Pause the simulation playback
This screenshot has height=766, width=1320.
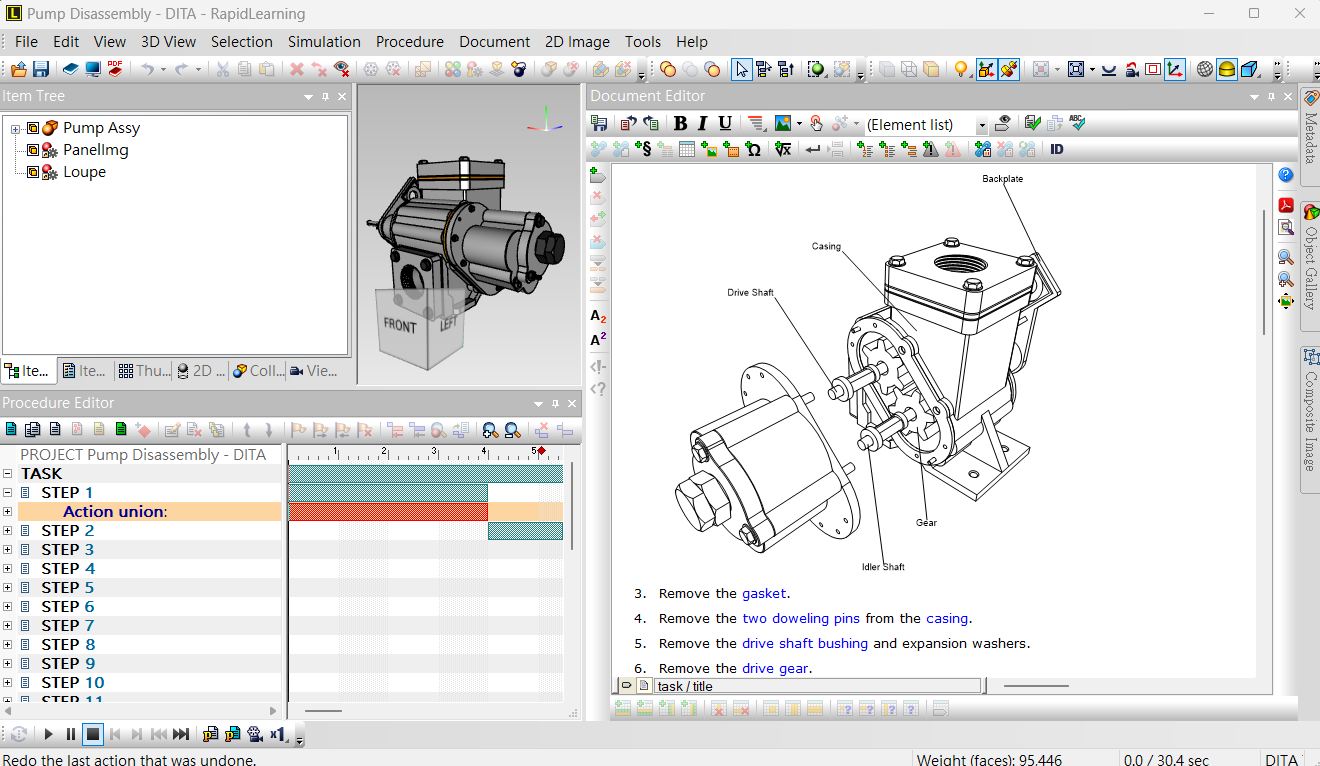tap(70, 734)
